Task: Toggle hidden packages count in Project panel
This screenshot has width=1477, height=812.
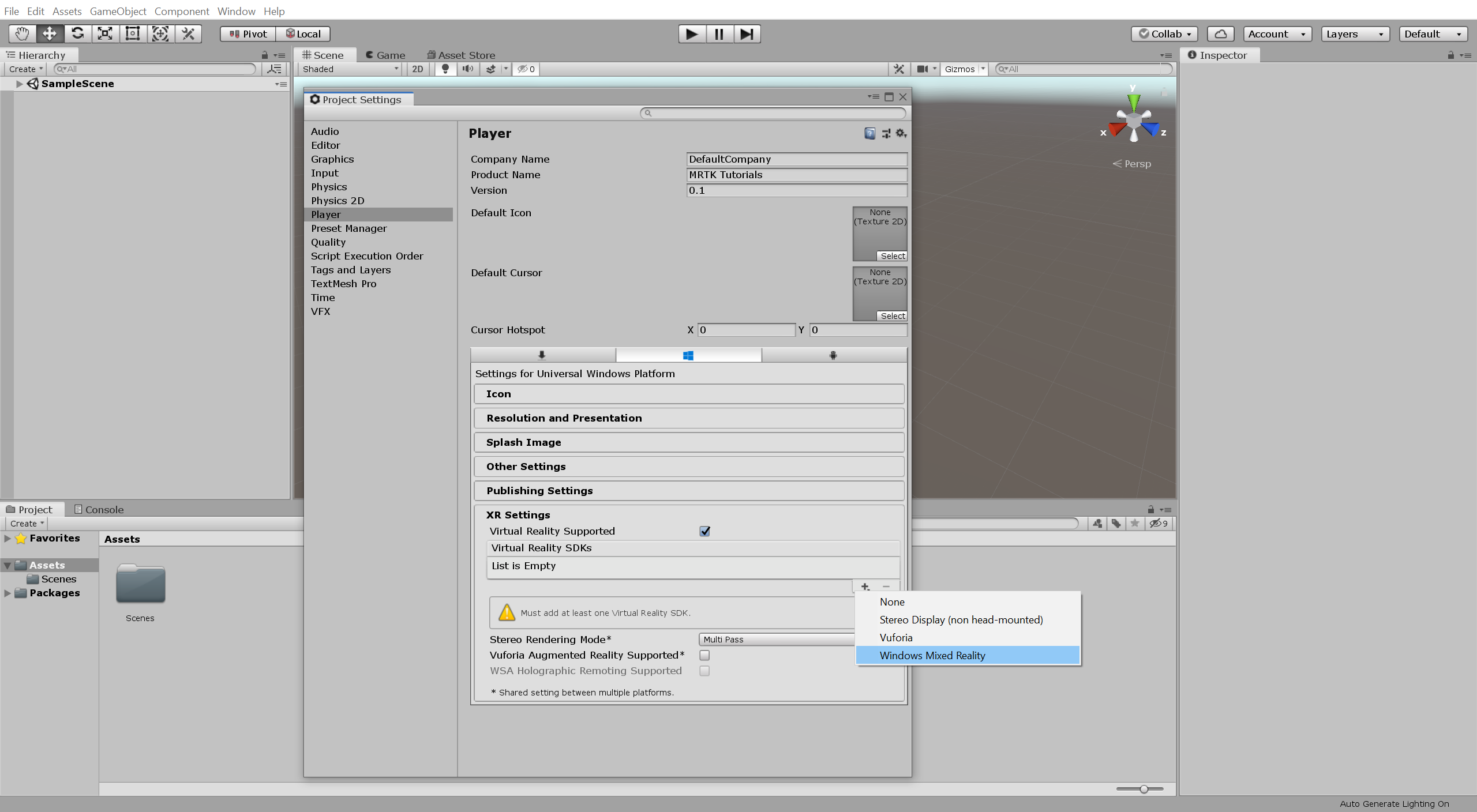Action: [1159, 524]
